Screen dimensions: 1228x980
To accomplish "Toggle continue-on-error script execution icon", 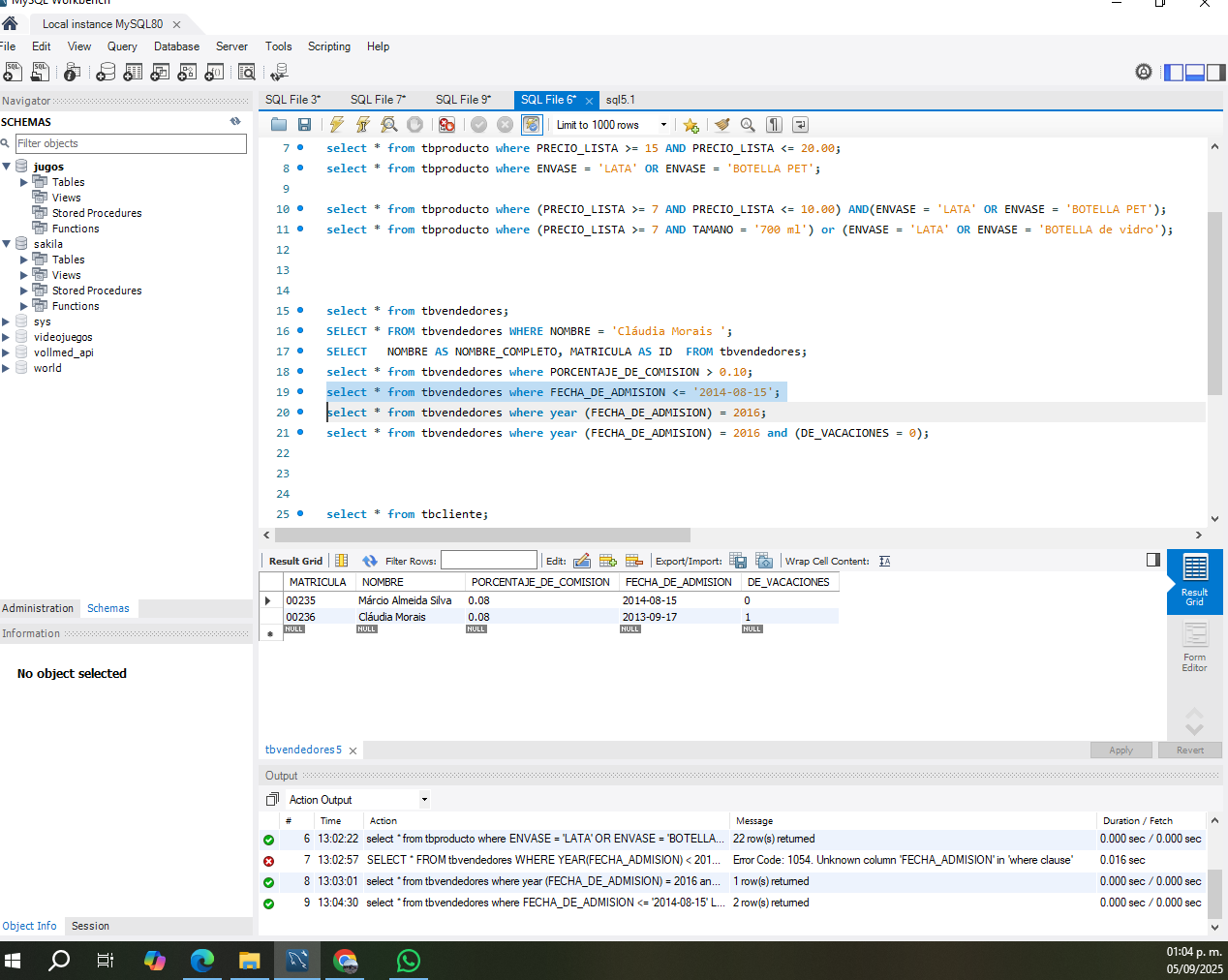I will [446, 125].
